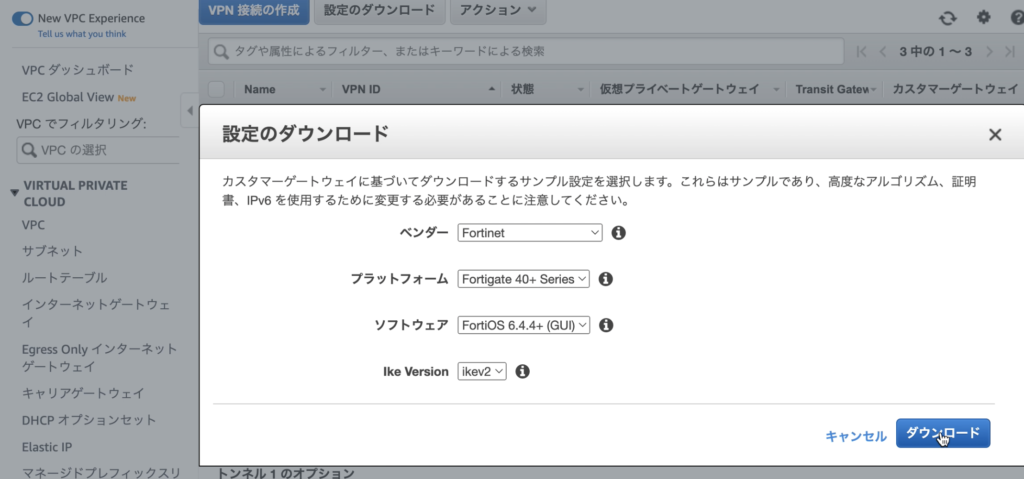
Task: Go to first page of results
Action: coord(861,52)
